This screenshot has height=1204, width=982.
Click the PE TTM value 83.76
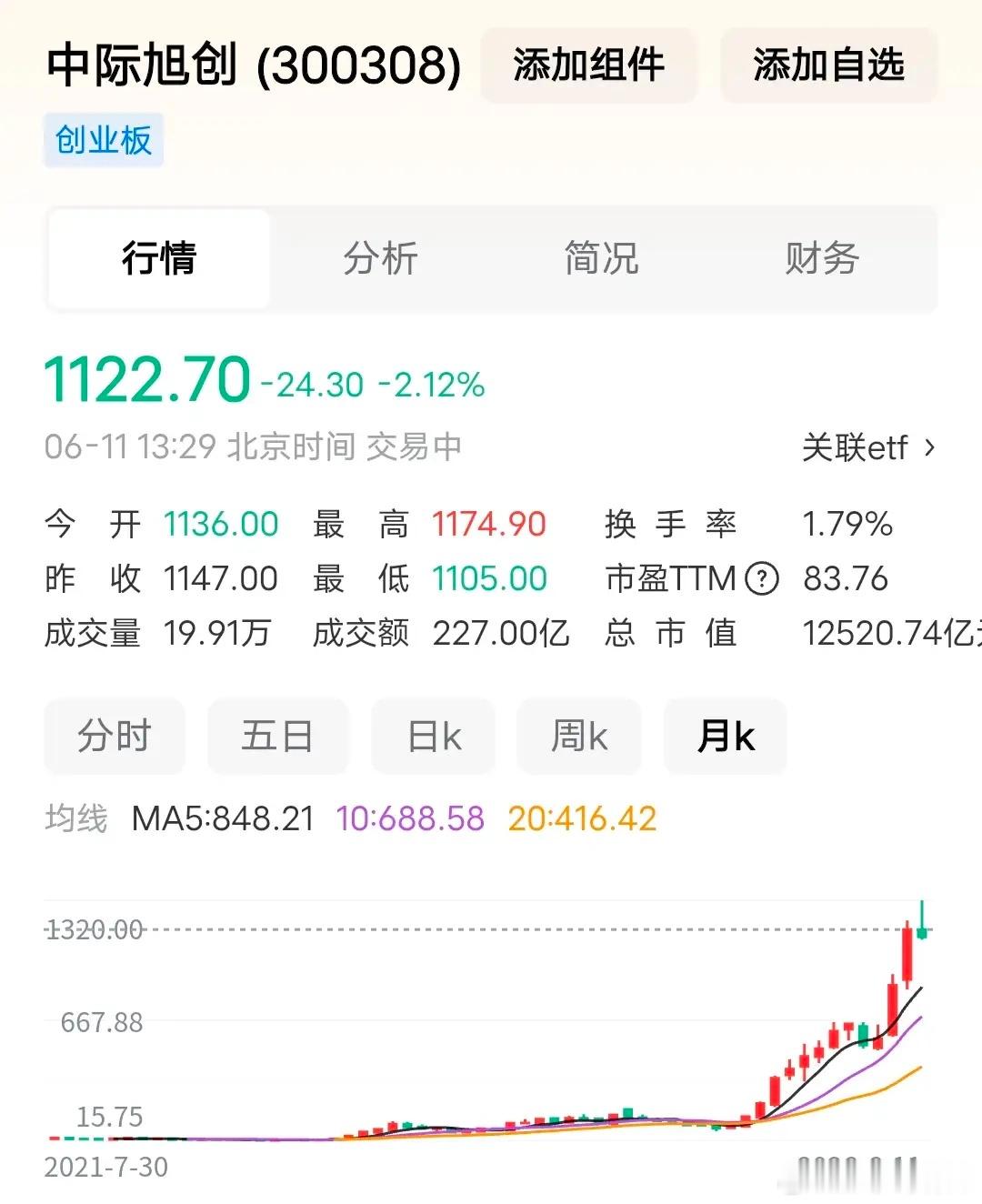[x=846, y=578]
